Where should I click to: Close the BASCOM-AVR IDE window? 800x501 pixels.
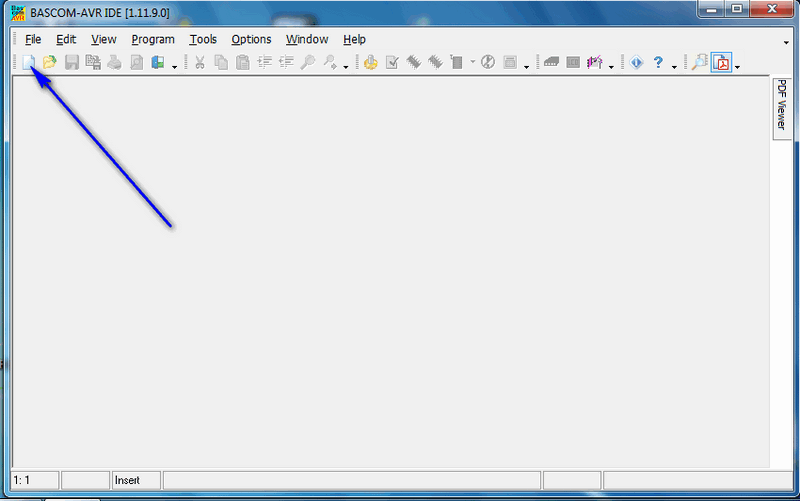coord(772,9)
